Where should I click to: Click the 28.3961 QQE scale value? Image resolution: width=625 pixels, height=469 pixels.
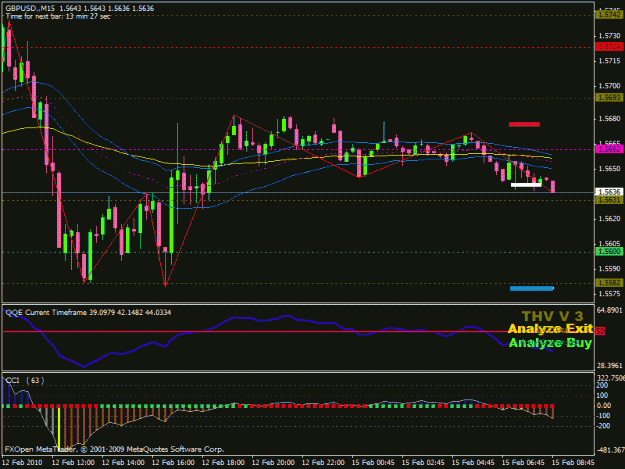[610, 365]
